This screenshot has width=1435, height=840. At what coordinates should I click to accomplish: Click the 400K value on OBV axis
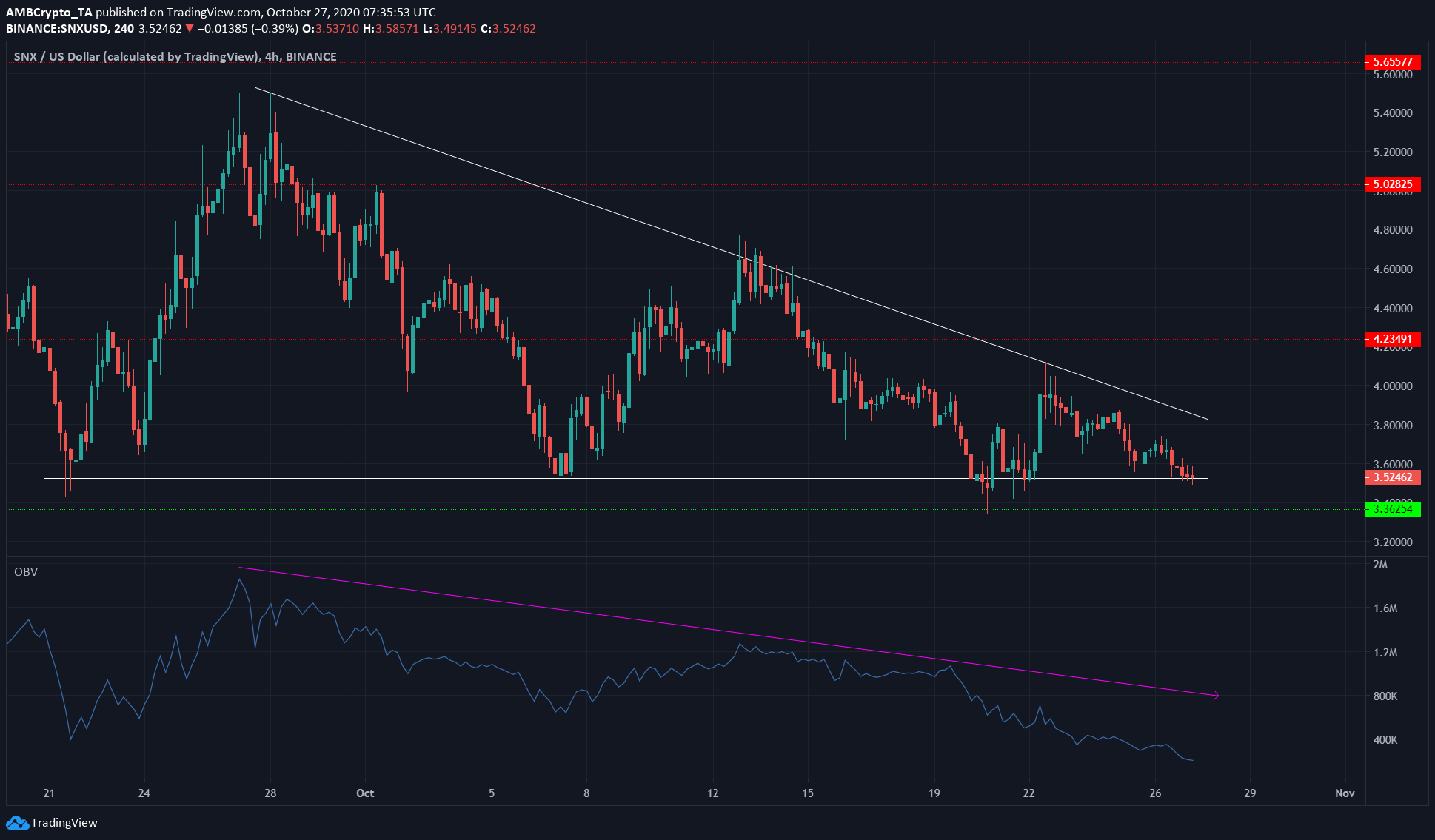[x=1385, y=740]
